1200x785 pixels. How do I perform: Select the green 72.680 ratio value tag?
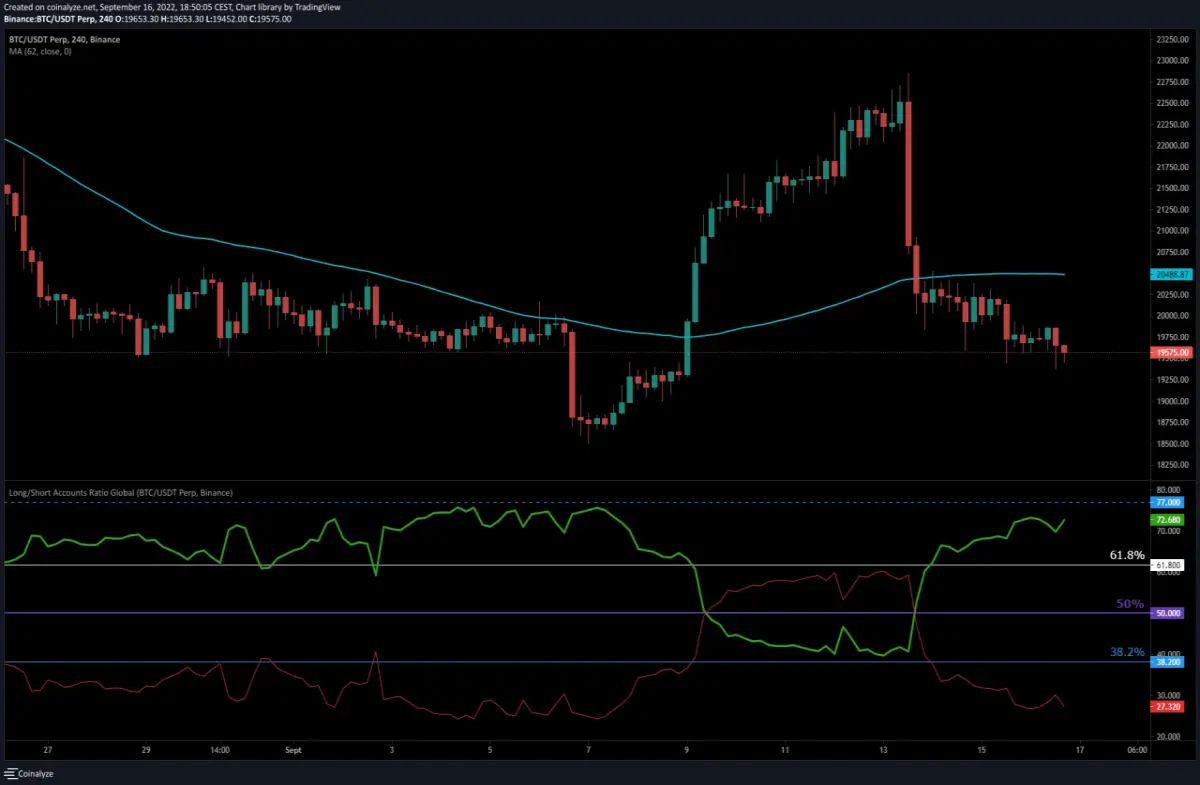pos(1169,520)
